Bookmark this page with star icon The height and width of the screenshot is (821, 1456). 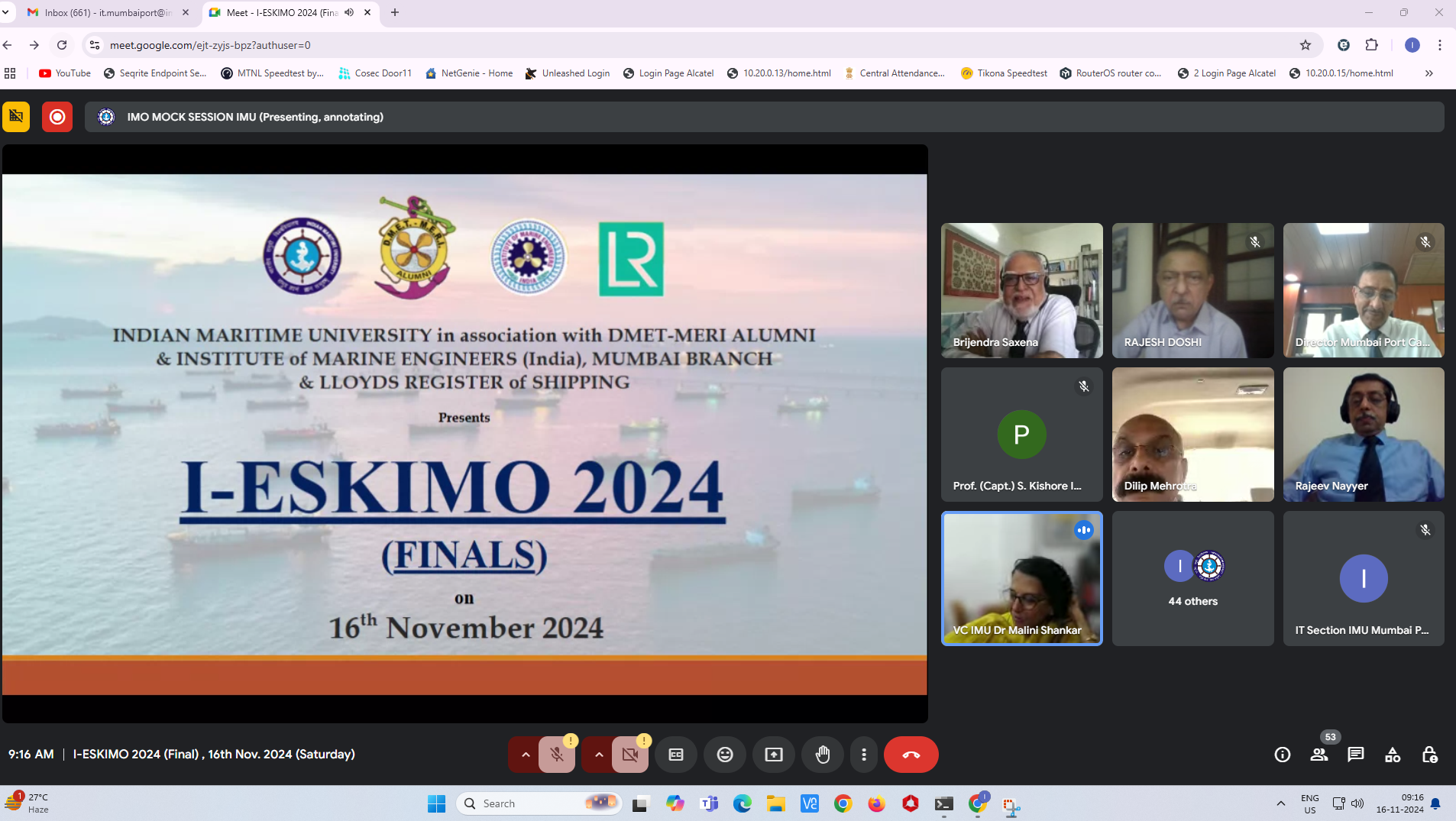1306,45
